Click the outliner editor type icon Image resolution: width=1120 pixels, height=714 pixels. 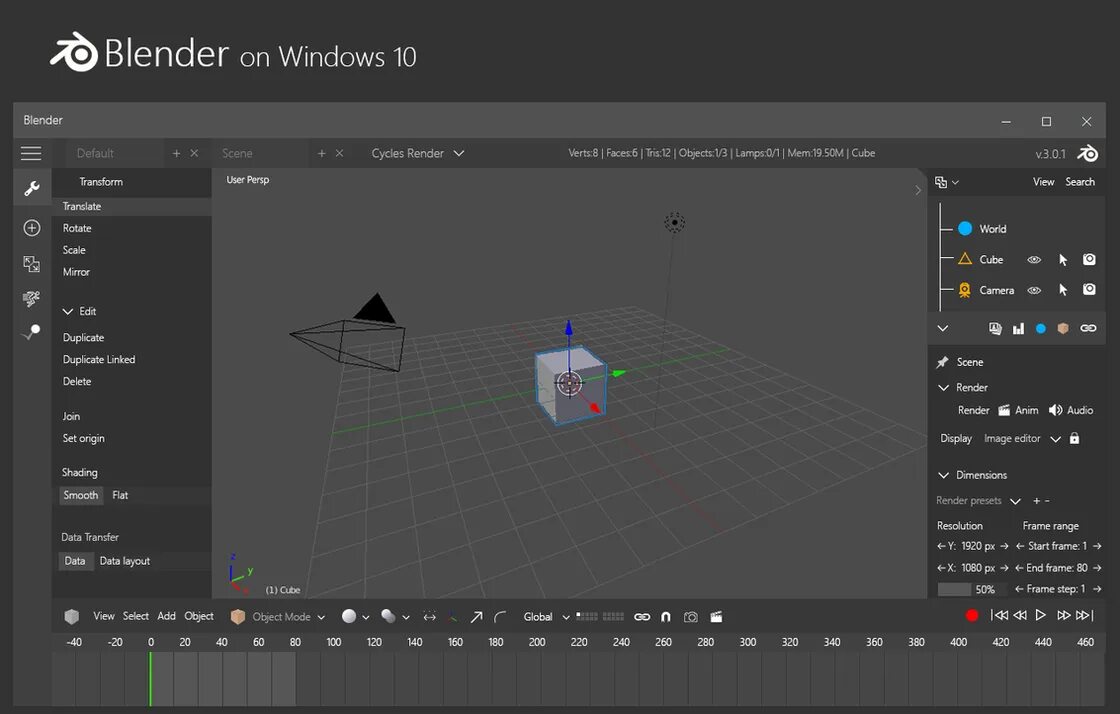941,182
